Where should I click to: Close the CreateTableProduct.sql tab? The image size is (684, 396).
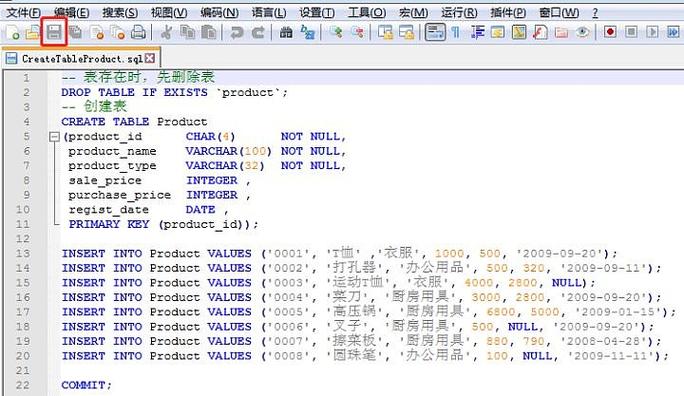coord(150,58)
